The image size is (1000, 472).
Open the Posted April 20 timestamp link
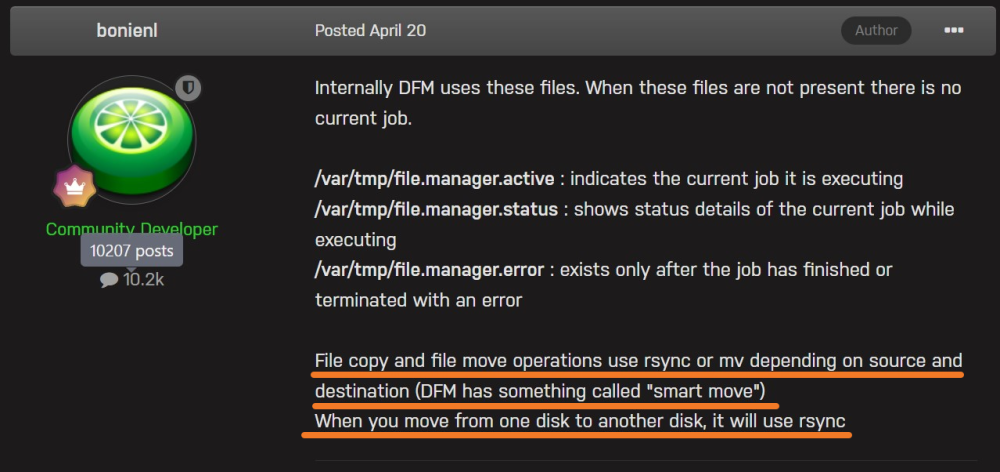(370, 31)
